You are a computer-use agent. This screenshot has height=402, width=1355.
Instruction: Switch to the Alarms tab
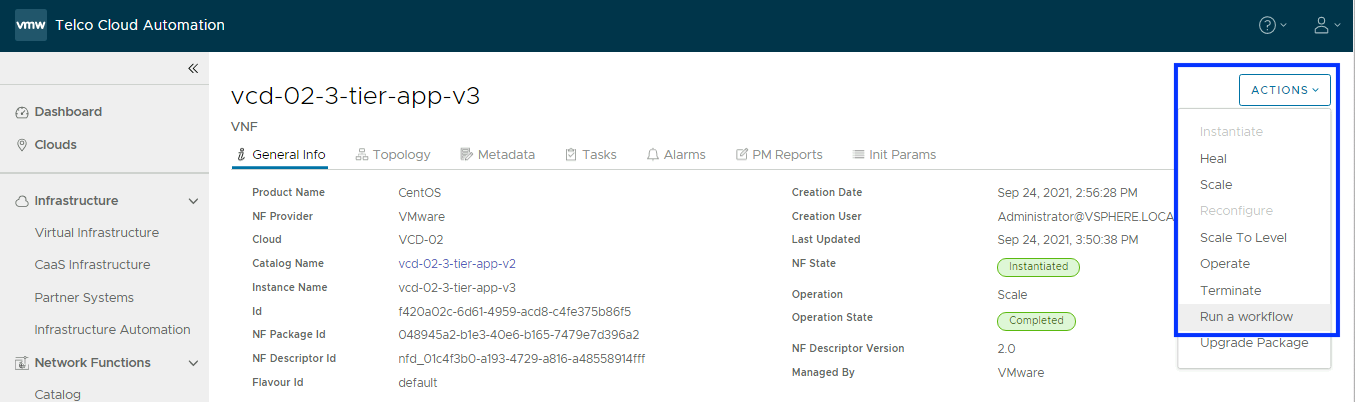click(x=675, y=155)
